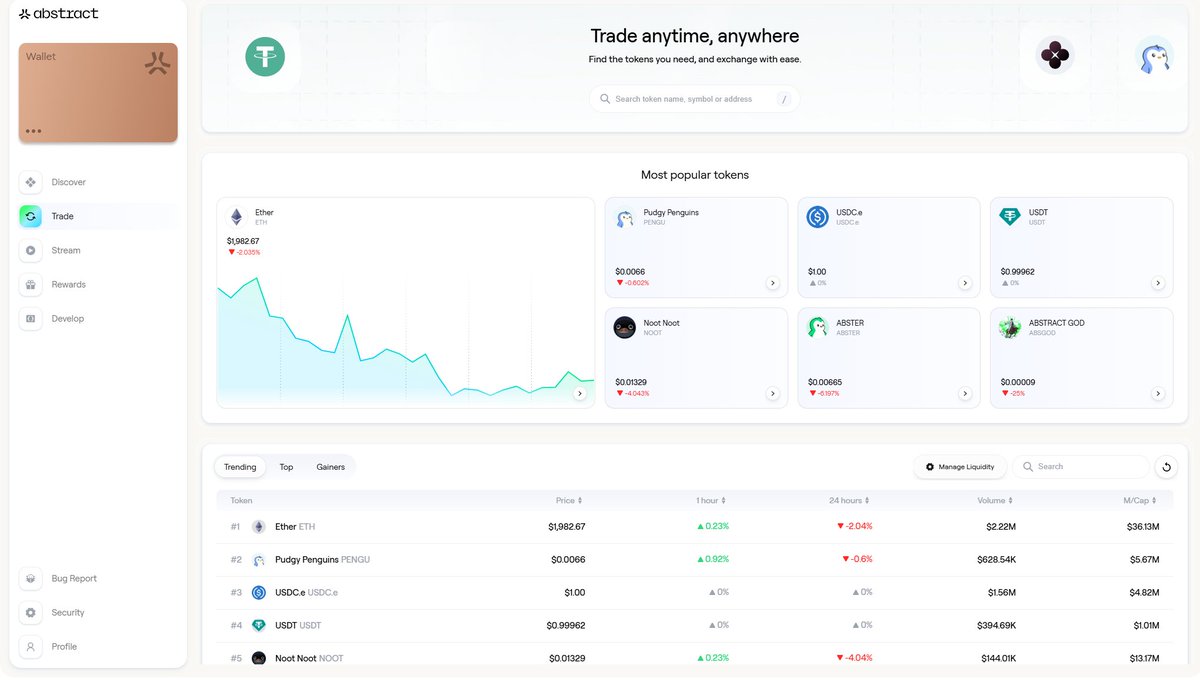Click the $36.13M market cap cell
This screenshot has height=682, width=1200.
pos(1143,526)
